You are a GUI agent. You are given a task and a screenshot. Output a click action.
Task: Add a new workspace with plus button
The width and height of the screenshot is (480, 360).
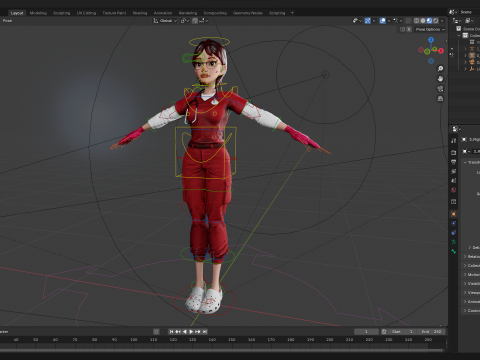[292, 13]
